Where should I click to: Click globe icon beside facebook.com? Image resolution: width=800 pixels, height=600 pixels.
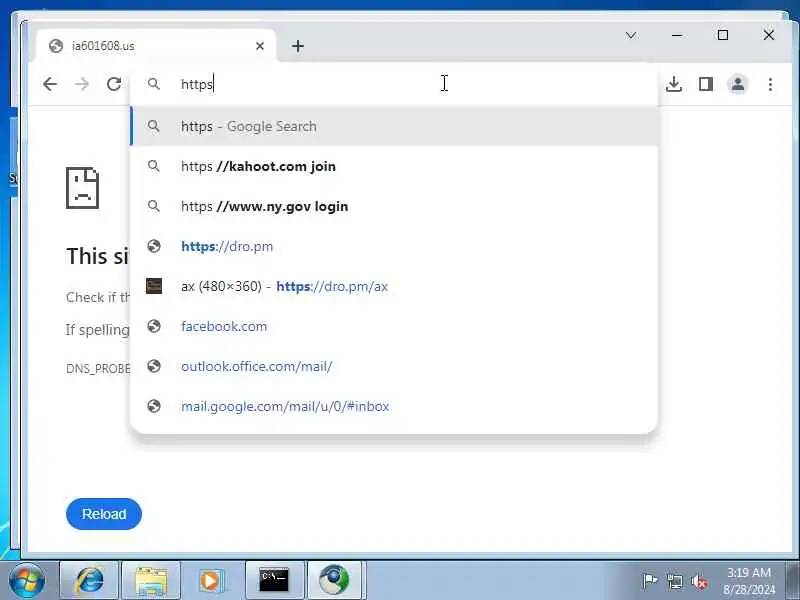154,326
